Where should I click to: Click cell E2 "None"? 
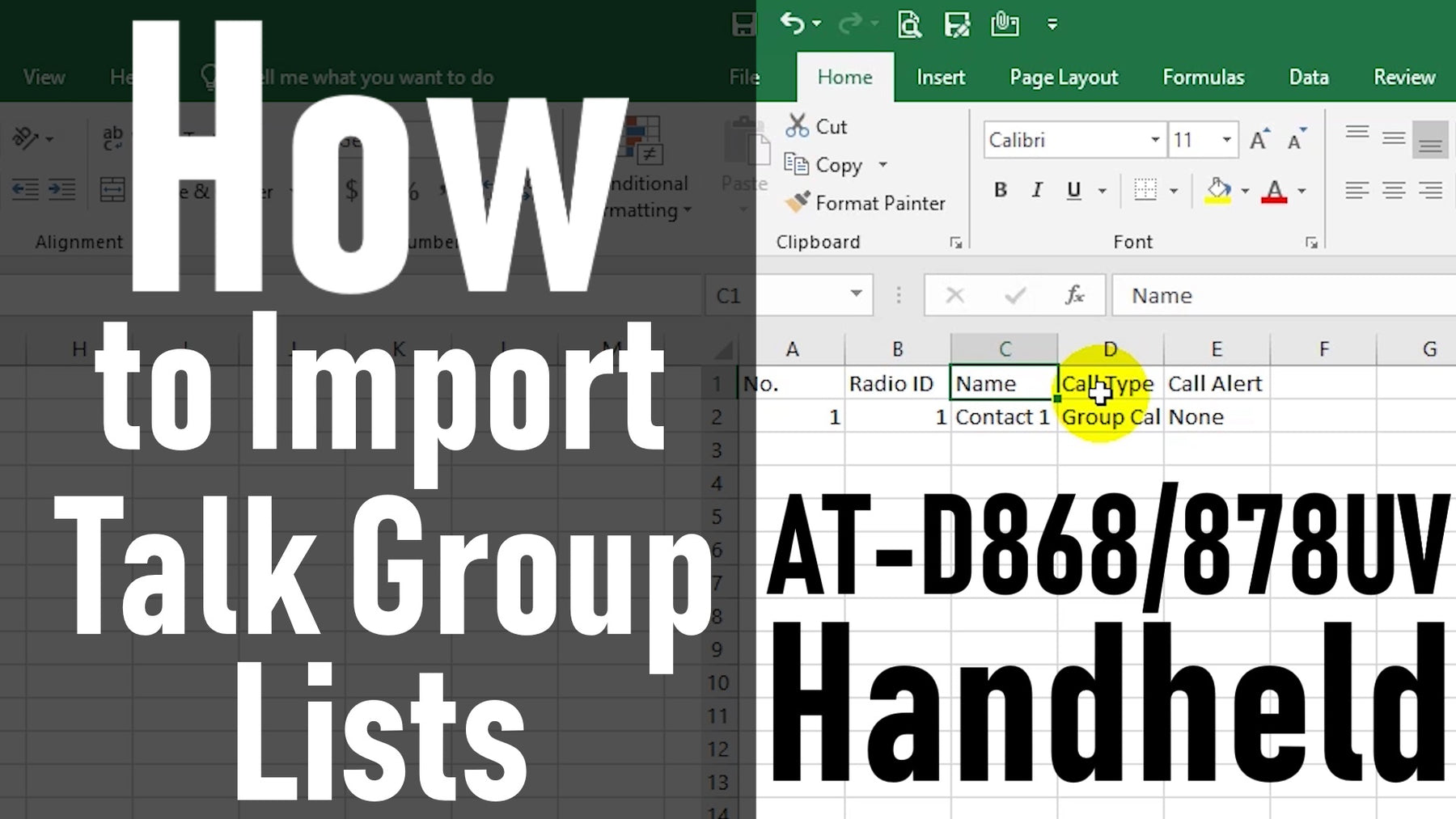click(1217, 417)
